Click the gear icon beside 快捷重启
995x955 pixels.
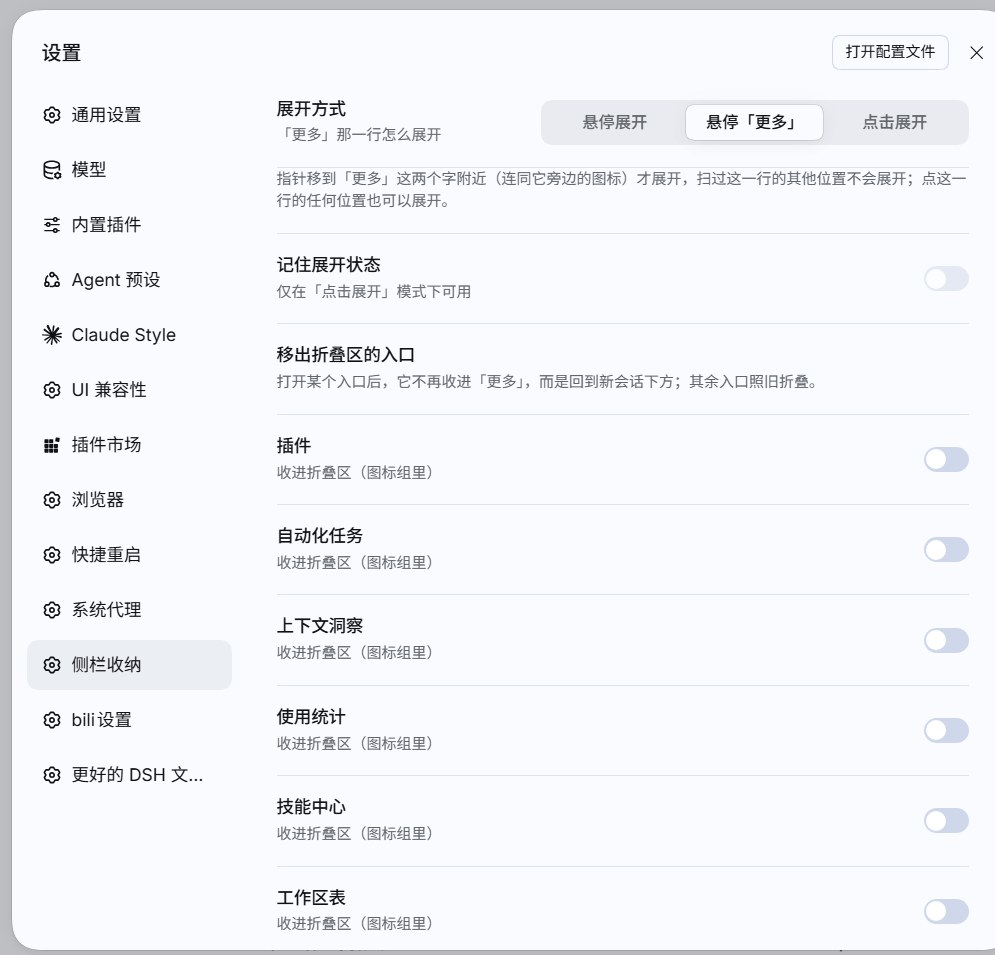click(x=52, y=555)
